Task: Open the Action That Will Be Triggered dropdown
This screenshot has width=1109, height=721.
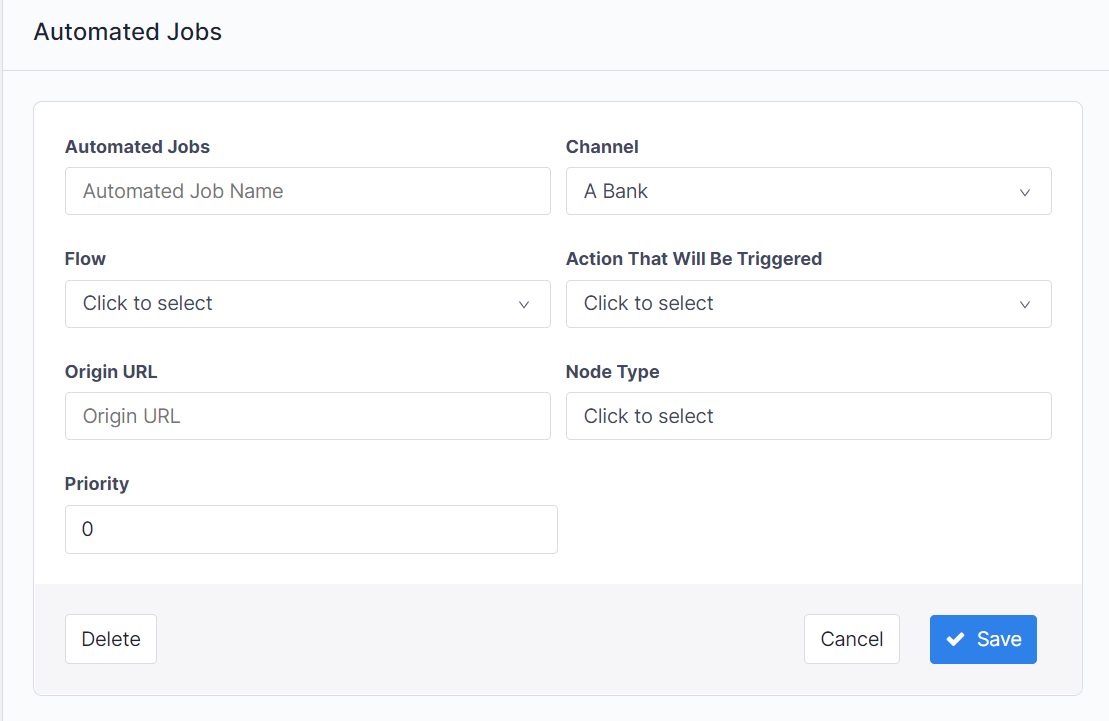Action: 808,304
